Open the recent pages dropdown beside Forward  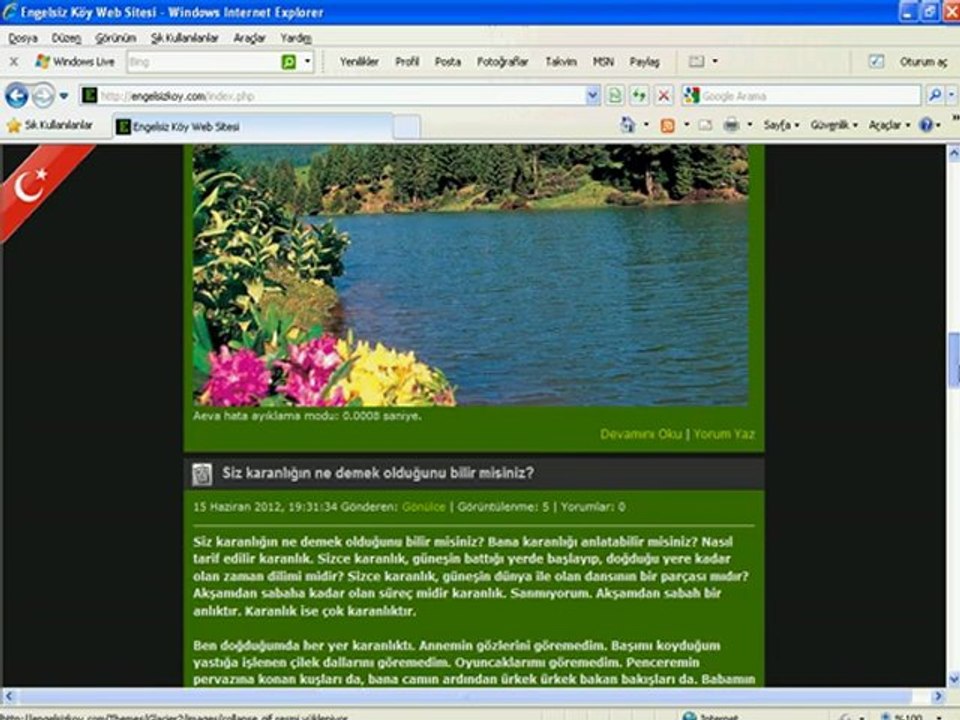[x=64, y=96]
